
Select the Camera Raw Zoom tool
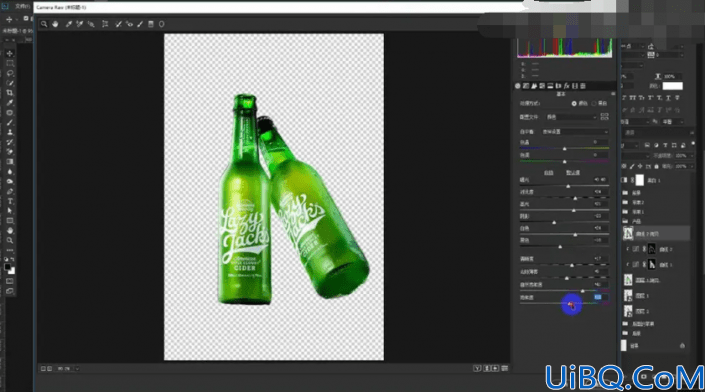pyautogui.click(x=44, y=24)
